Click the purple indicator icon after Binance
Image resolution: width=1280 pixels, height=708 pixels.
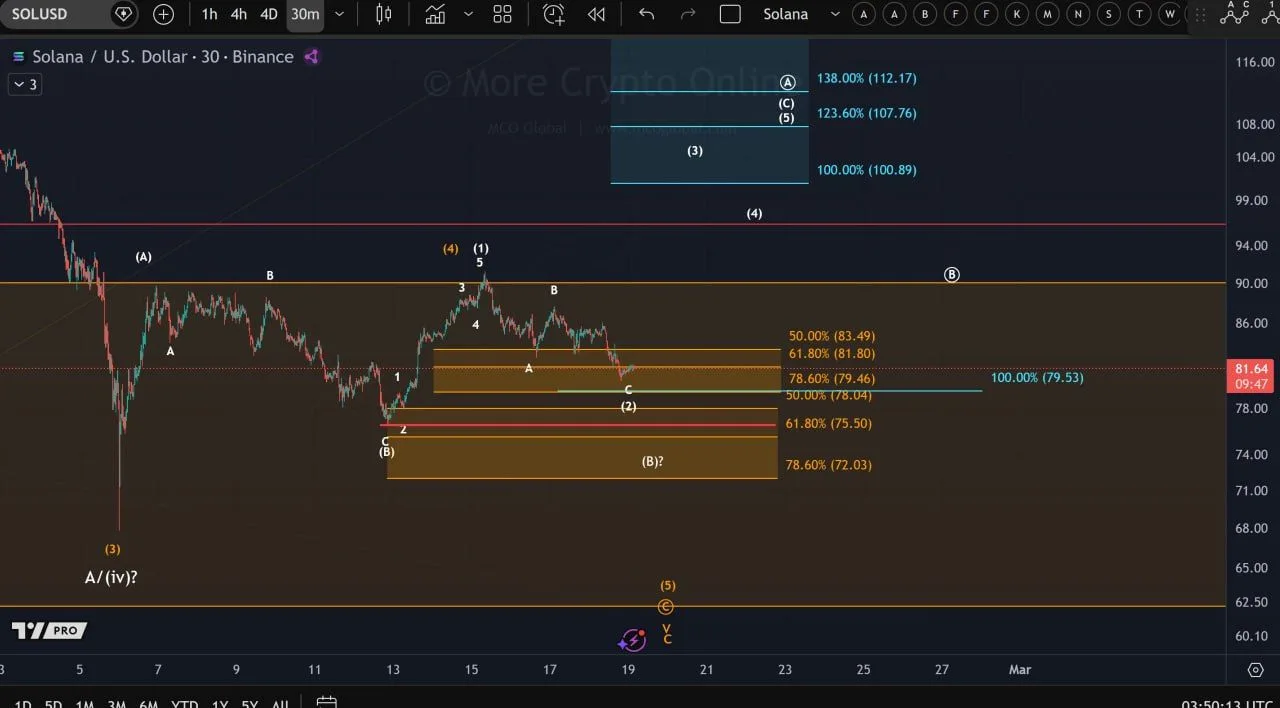pyautogui.click(x=311, y=57)
